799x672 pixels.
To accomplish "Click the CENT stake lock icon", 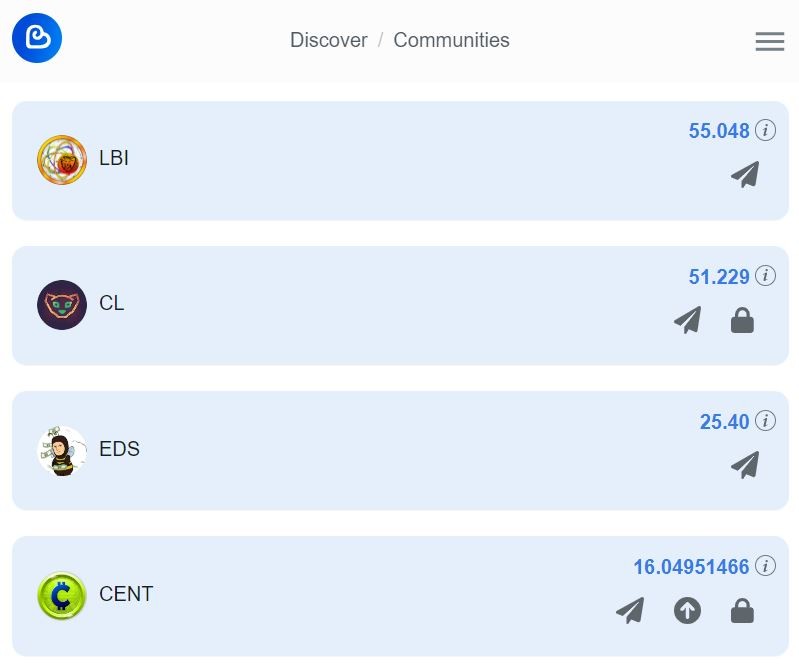I will coord(742,610).
